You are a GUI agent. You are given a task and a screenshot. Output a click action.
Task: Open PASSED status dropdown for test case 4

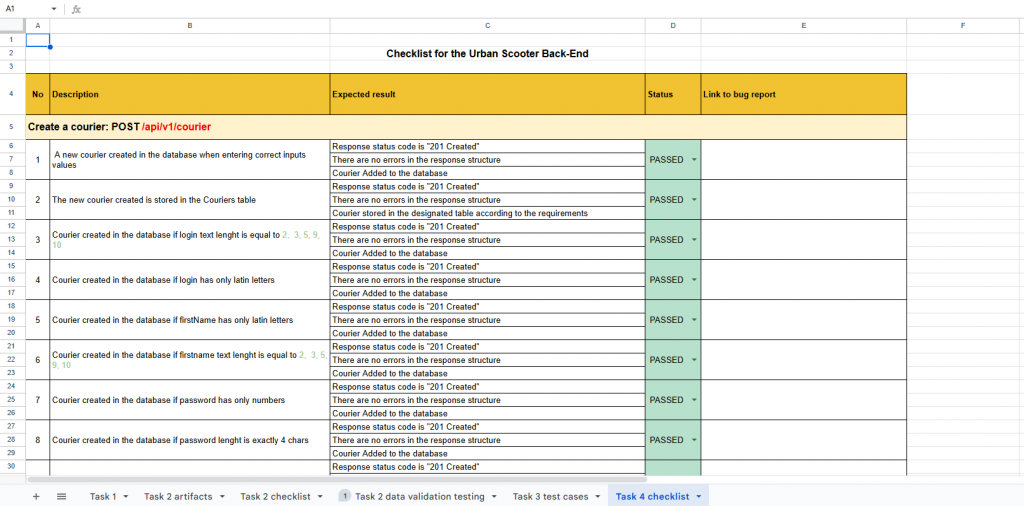(694, 280)
